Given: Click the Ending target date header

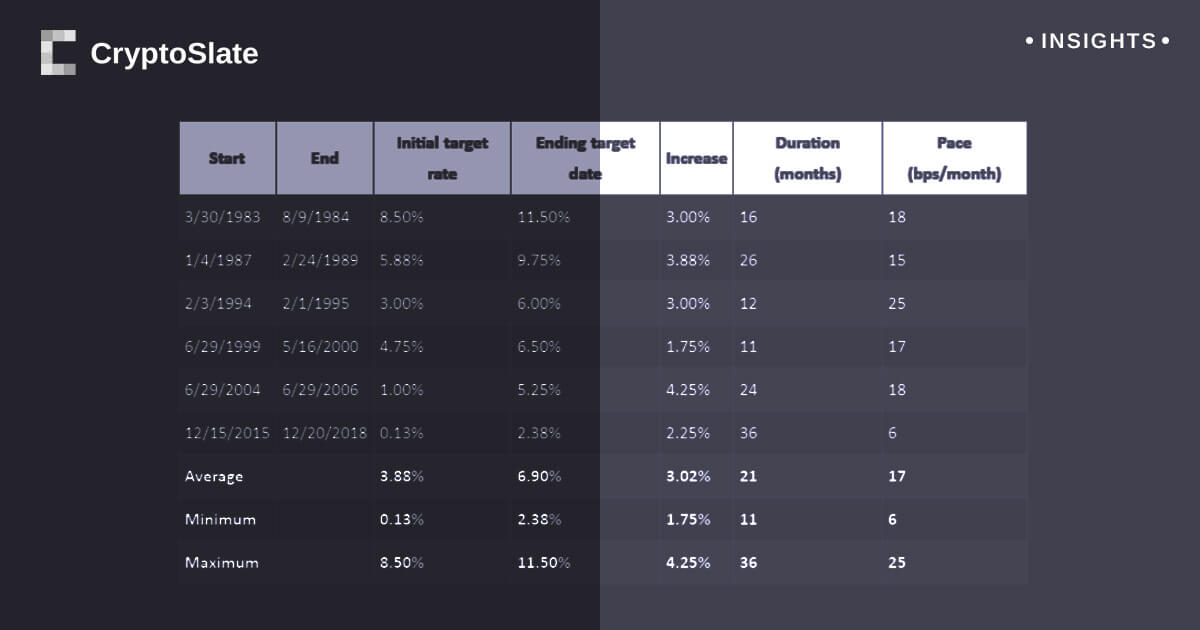Looking at the screenshot, I should [x=585, y=158].
